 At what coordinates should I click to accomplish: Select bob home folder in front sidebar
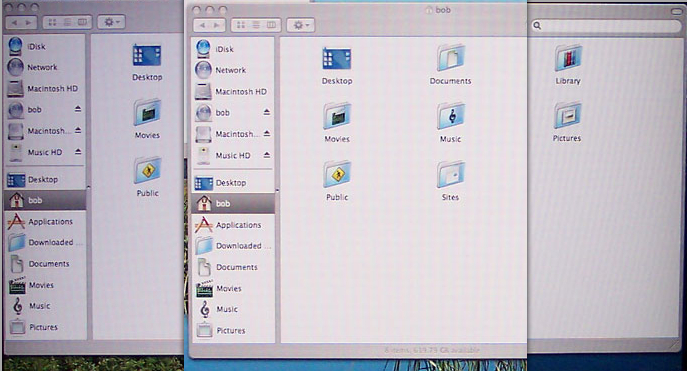click(233, 203)
